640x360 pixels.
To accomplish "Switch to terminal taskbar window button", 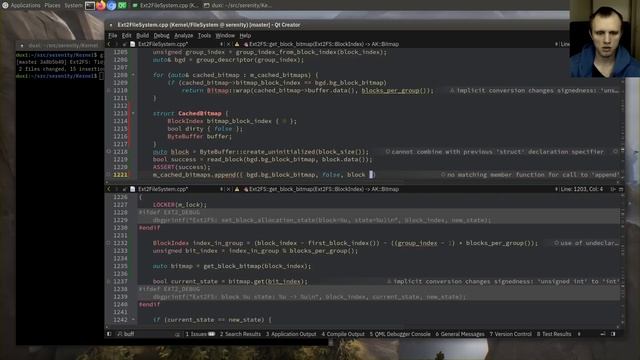I will 238,5.
